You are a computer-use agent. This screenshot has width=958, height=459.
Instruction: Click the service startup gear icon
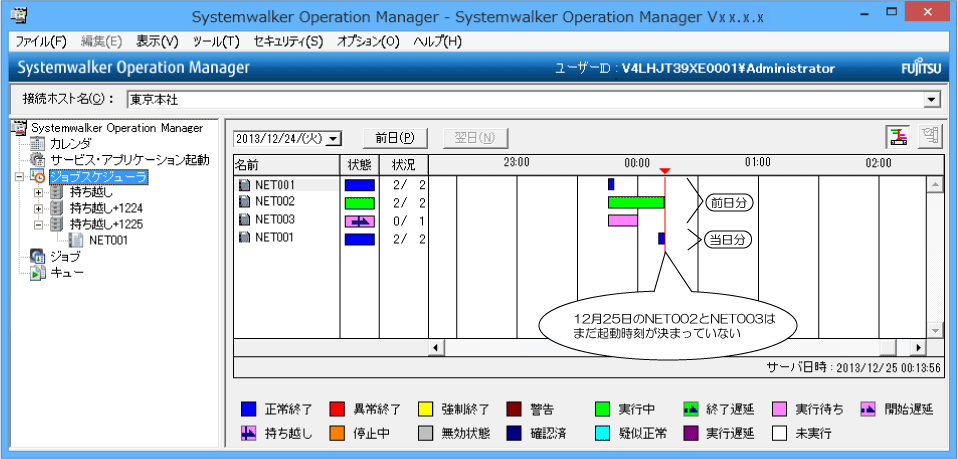37,160
